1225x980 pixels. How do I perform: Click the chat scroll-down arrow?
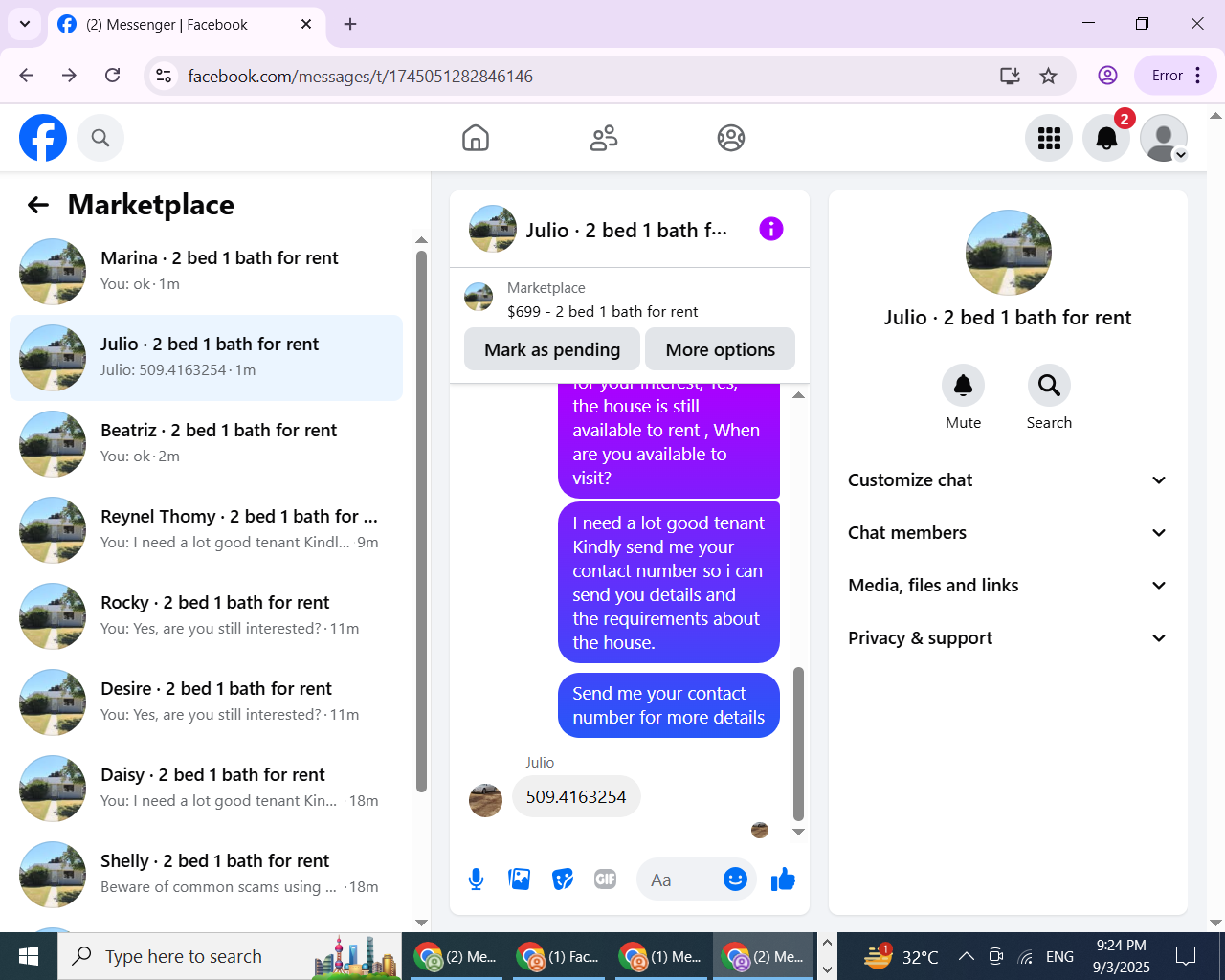click(798, 832)
